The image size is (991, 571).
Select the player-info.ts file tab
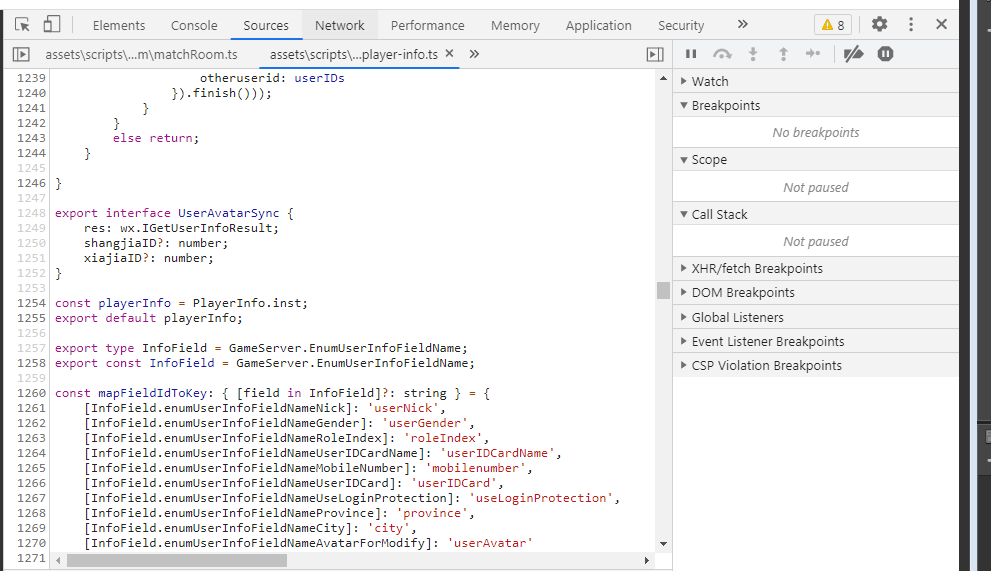point(354,54)
